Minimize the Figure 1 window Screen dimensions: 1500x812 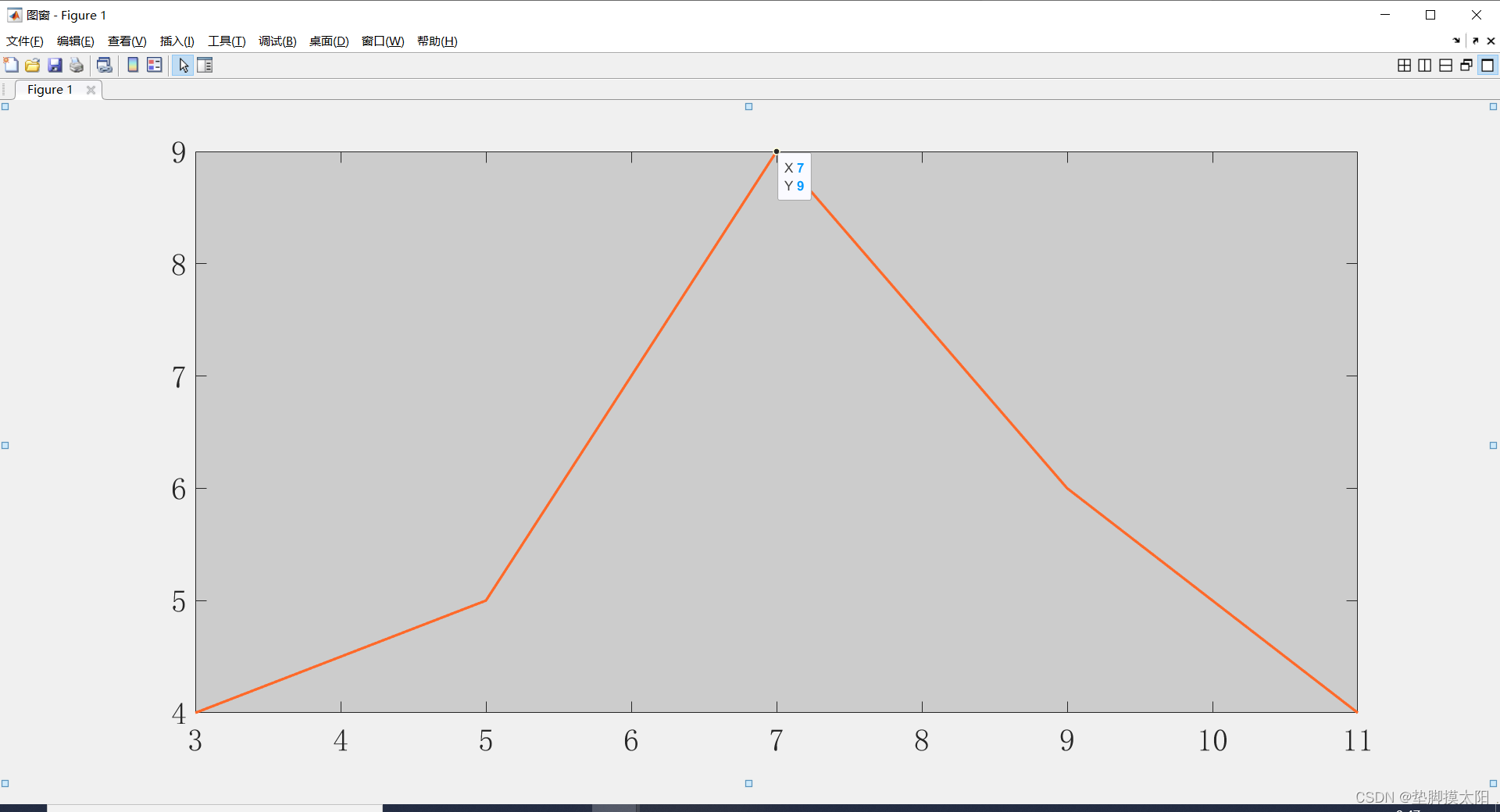click(x=1385, y=15)
